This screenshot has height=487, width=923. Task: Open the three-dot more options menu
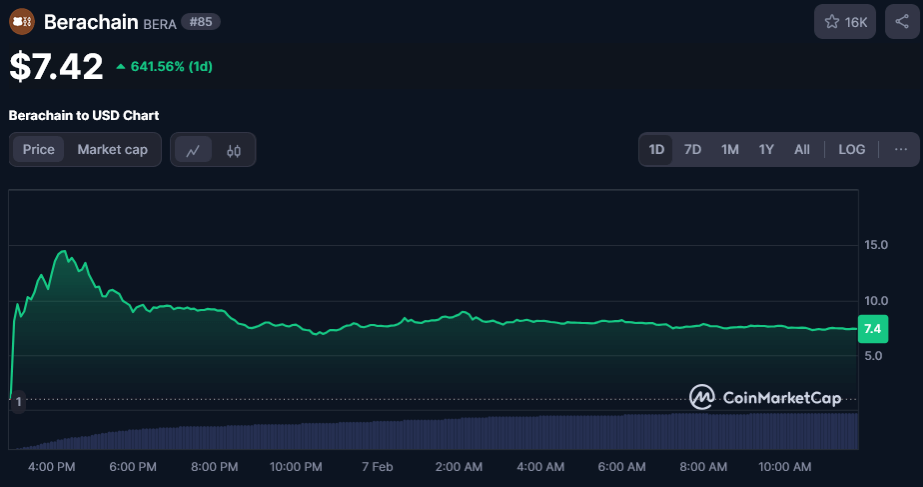tap(900, 149)
